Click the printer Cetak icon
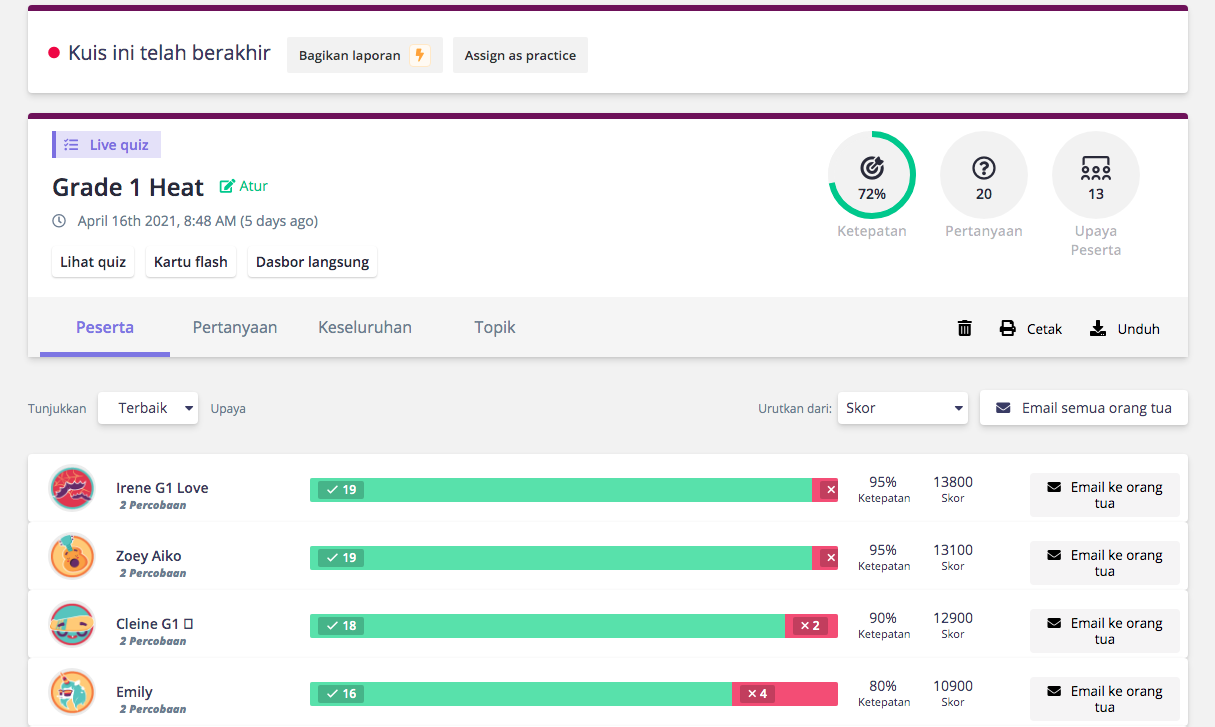The image size is (1215, 727). (1008, 328)
